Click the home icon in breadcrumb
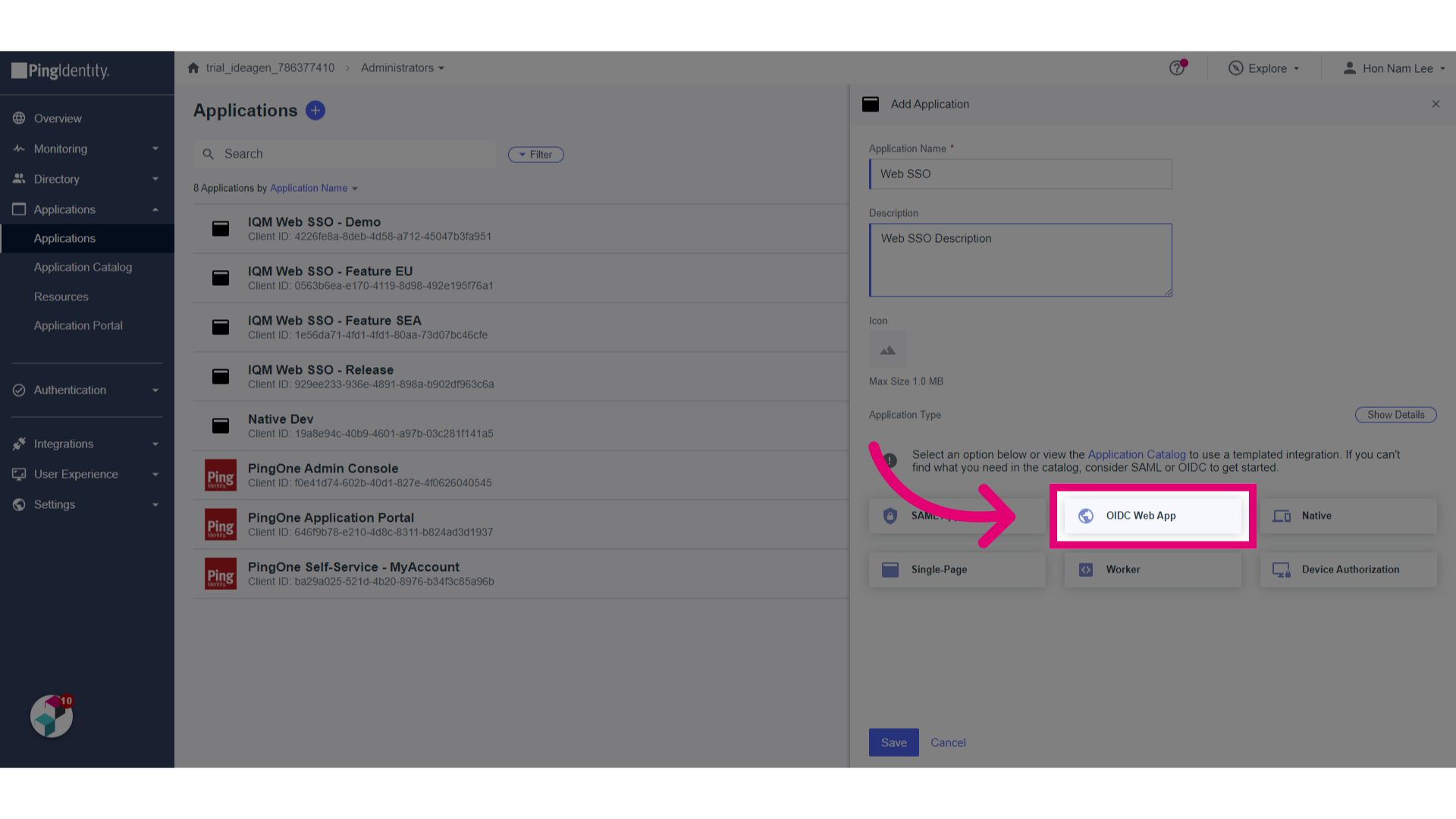Viewport: 1456px width, 819px height. click(x=193, y=67)
